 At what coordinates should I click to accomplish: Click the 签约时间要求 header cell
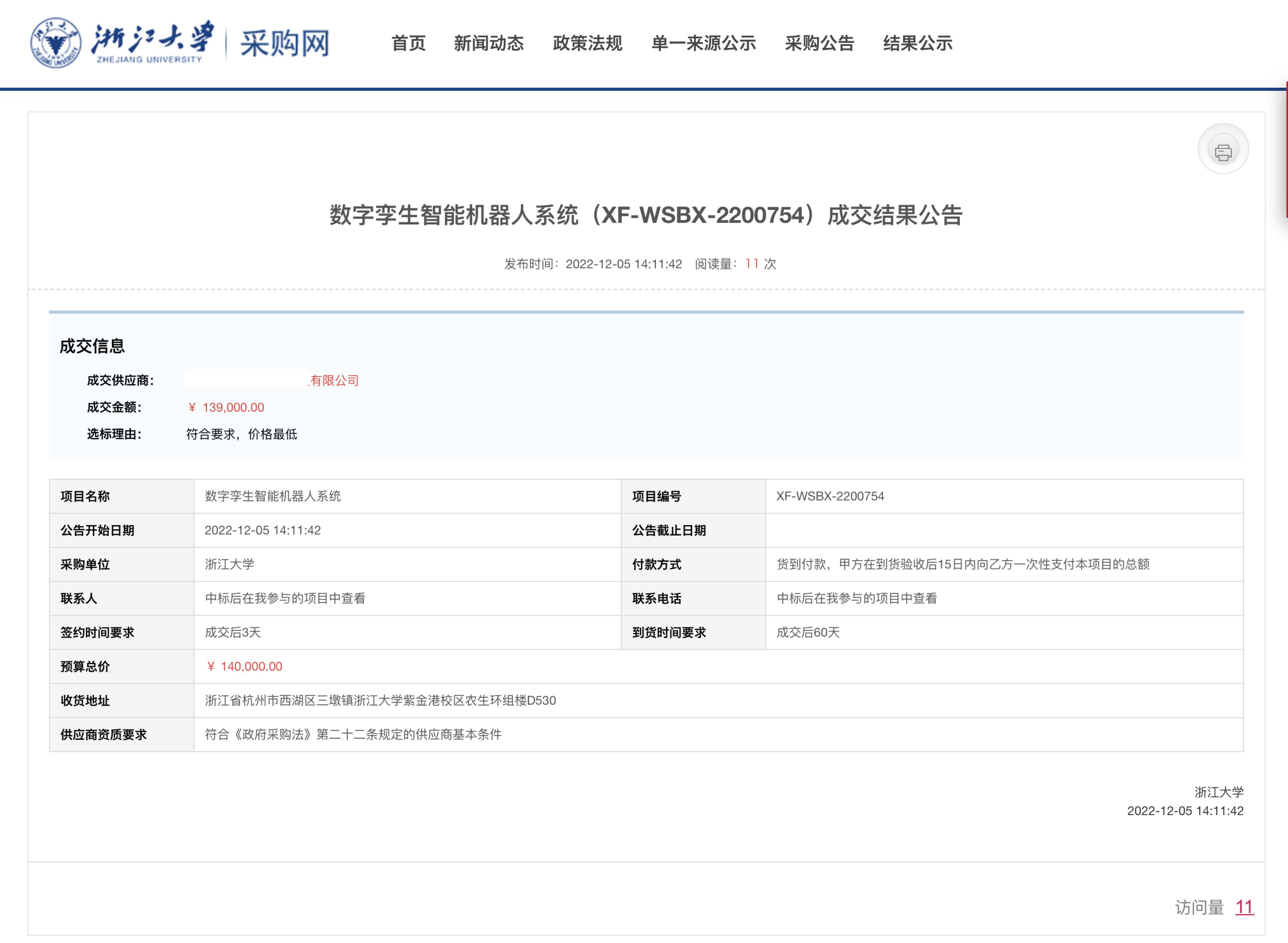(x=122, y=632)
